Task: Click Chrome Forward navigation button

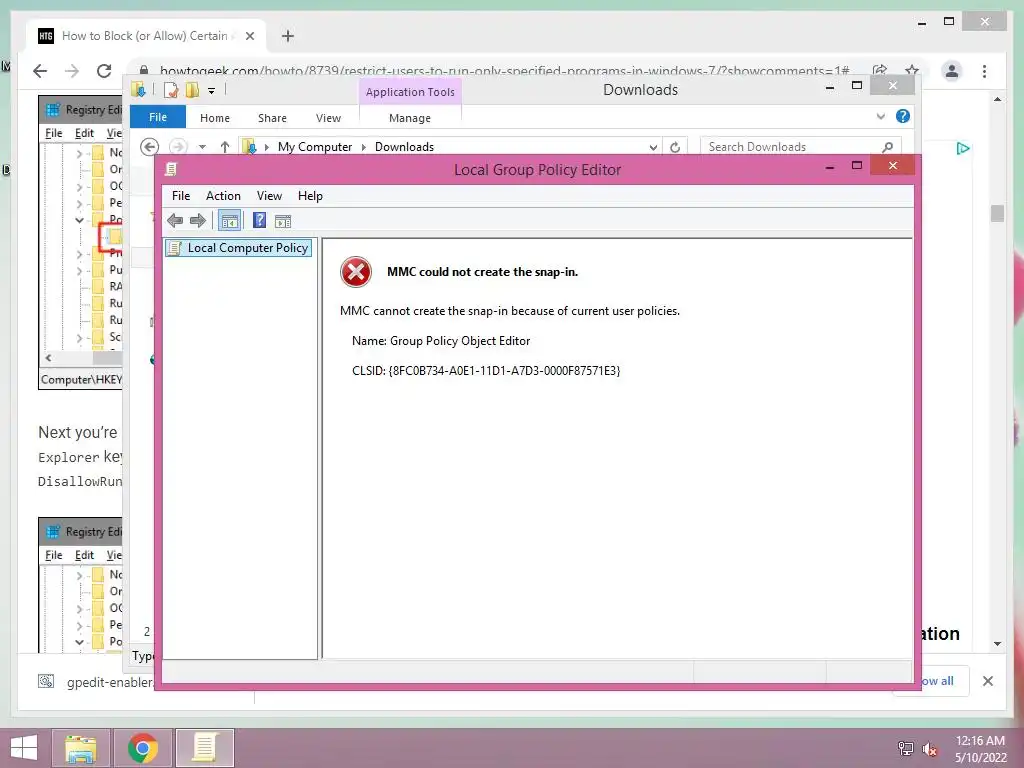Action: pyautogui.click(x=72, y=71)
